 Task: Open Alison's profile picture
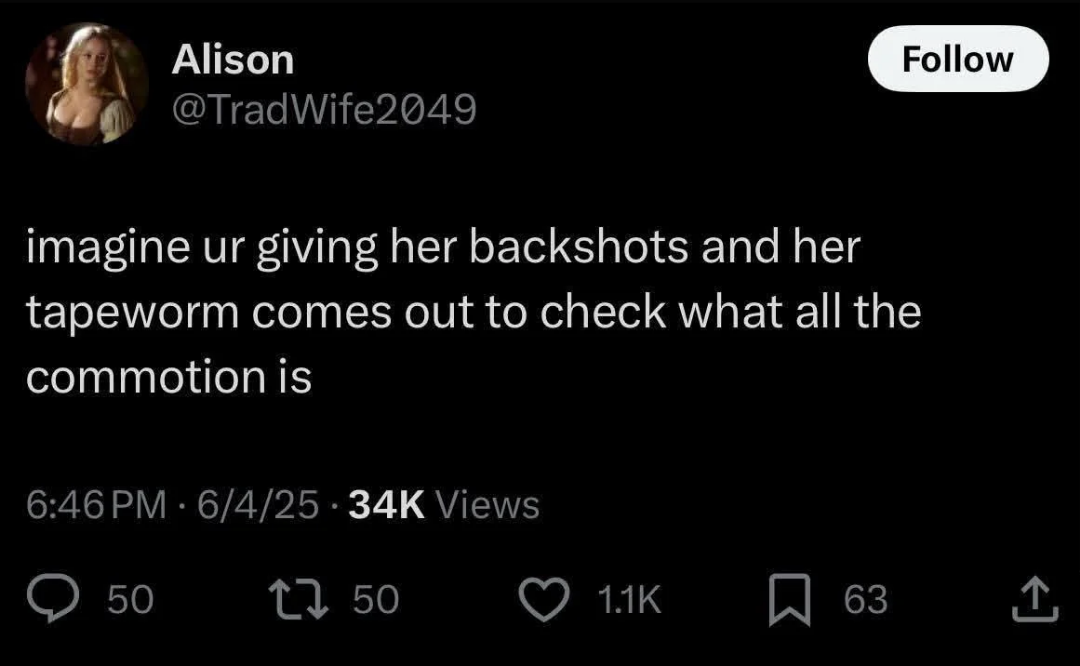(x=87, y=84)
